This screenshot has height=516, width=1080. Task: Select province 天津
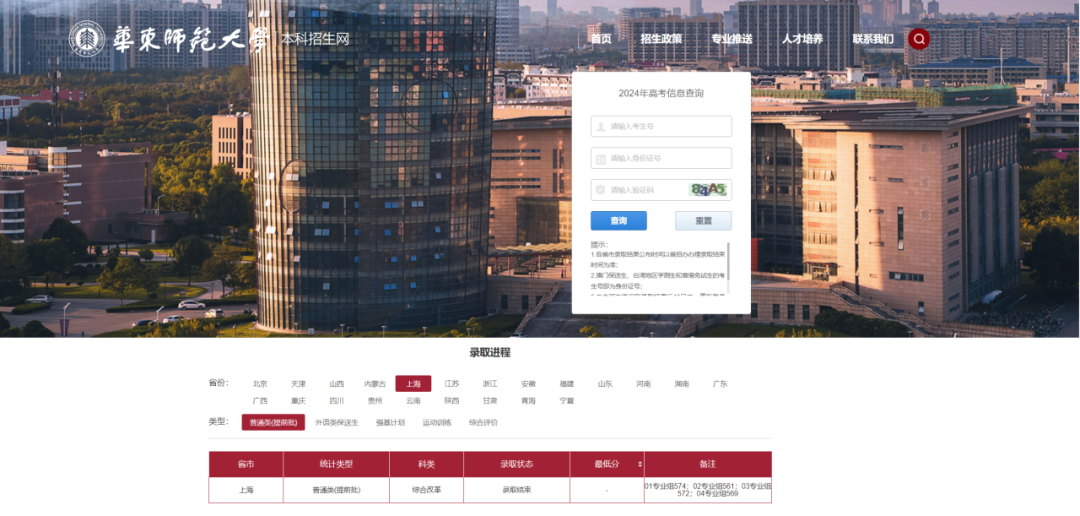(x=298, y=384)
